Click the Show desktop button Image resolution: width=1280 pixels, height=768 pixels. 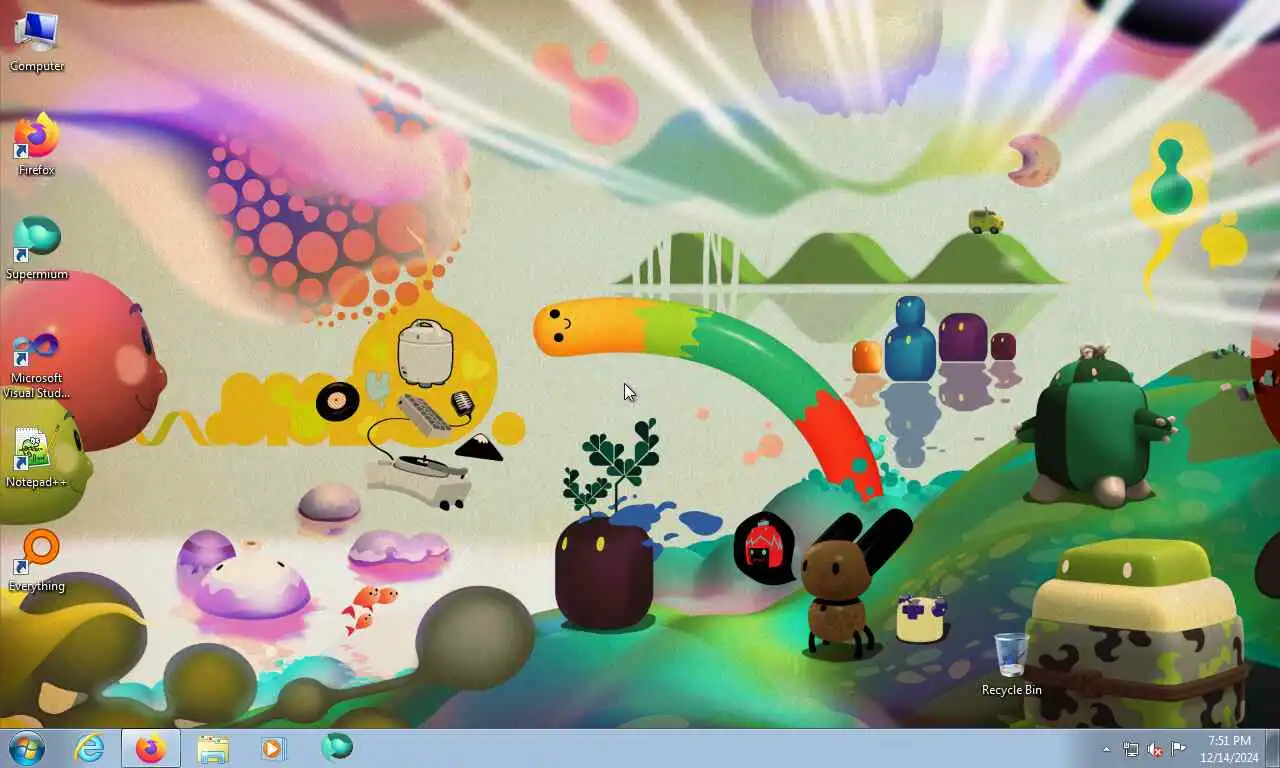click(1272, 748)
